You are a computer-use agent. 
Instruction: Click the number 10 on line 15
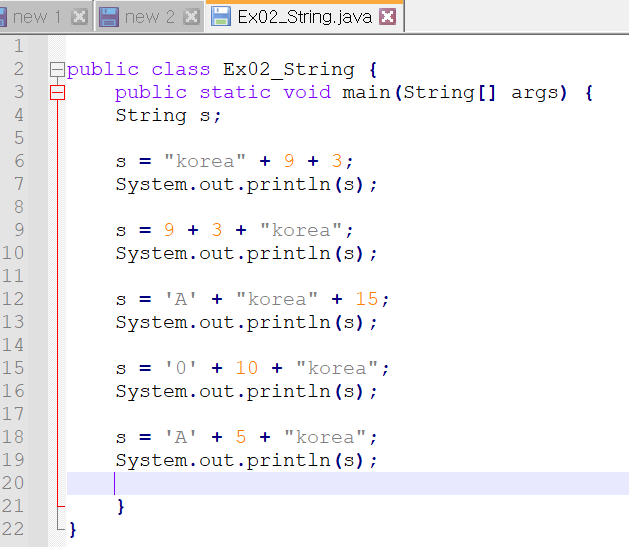[x=247, y=368]
